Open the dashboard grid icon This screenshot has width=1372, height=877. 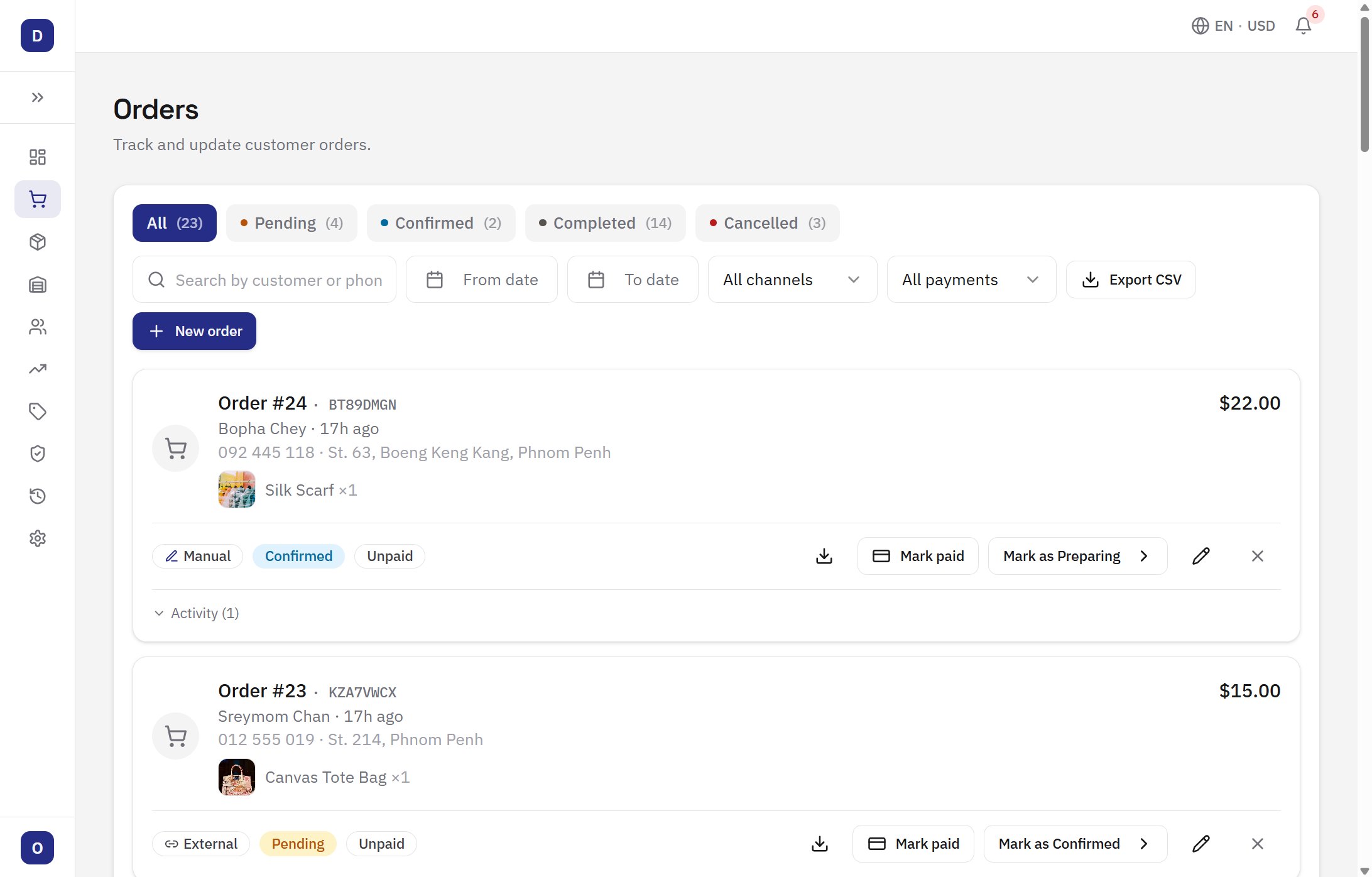point(37,157)
